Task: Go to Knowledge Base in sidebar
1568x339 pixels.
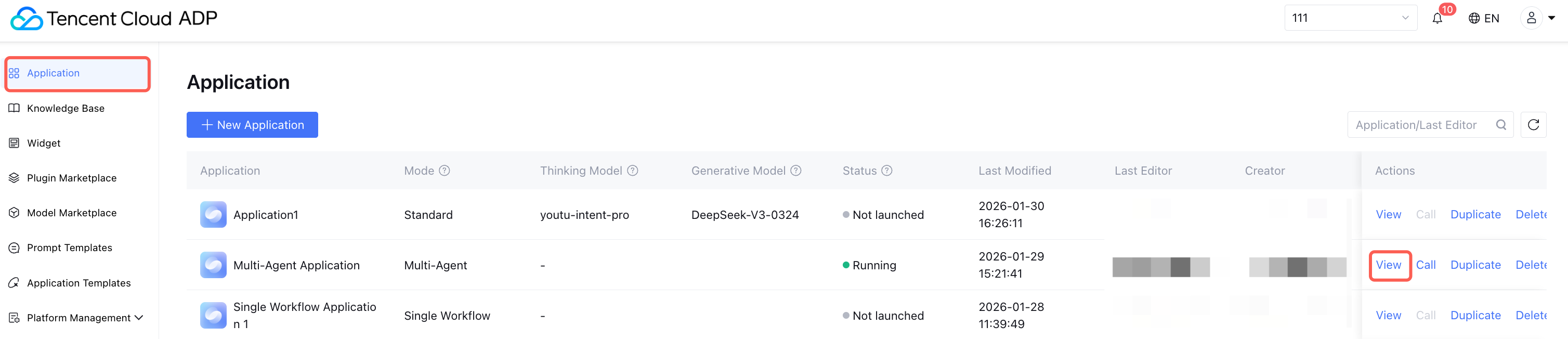Action: click(66, 108)
